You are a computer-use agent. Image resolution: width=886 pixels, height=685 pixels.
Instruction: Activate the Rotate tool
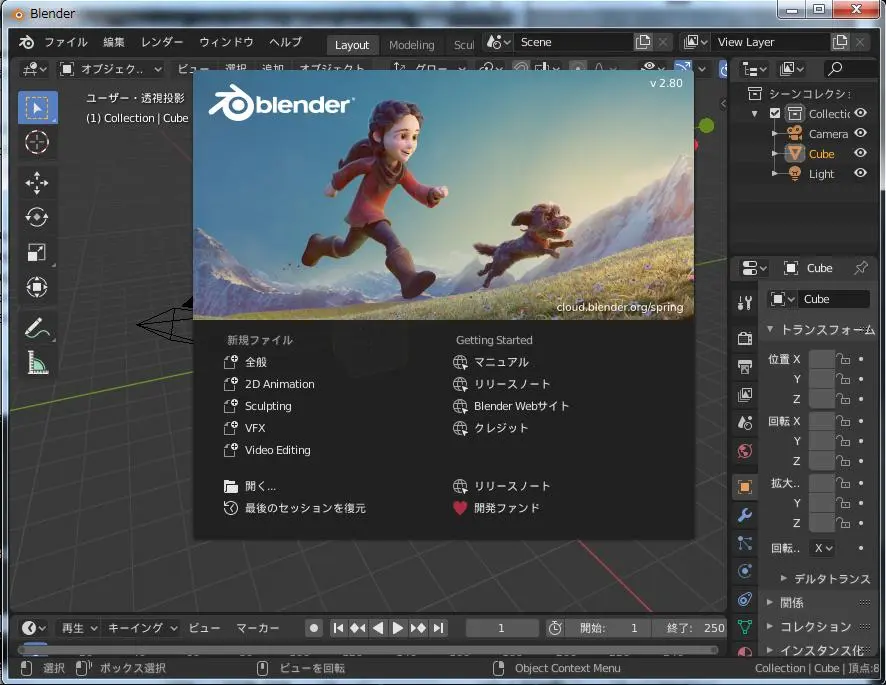tap(37, 218)
